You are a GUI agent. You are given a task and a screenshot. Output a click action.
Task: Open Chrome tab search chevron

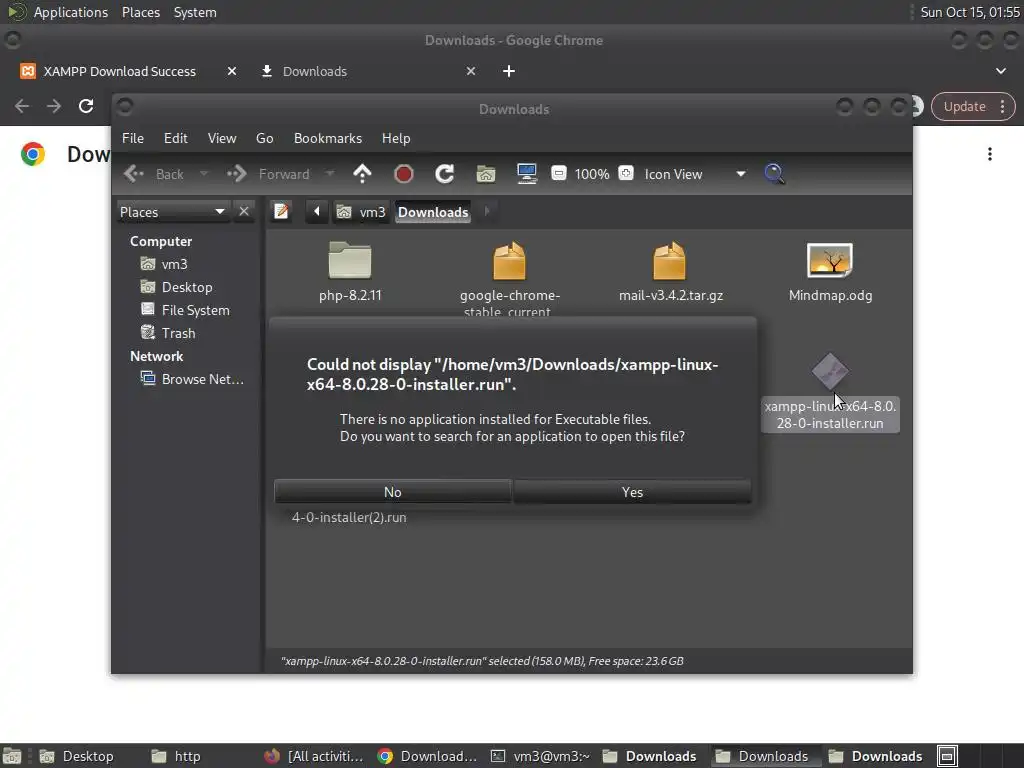tap(1000, 71)
